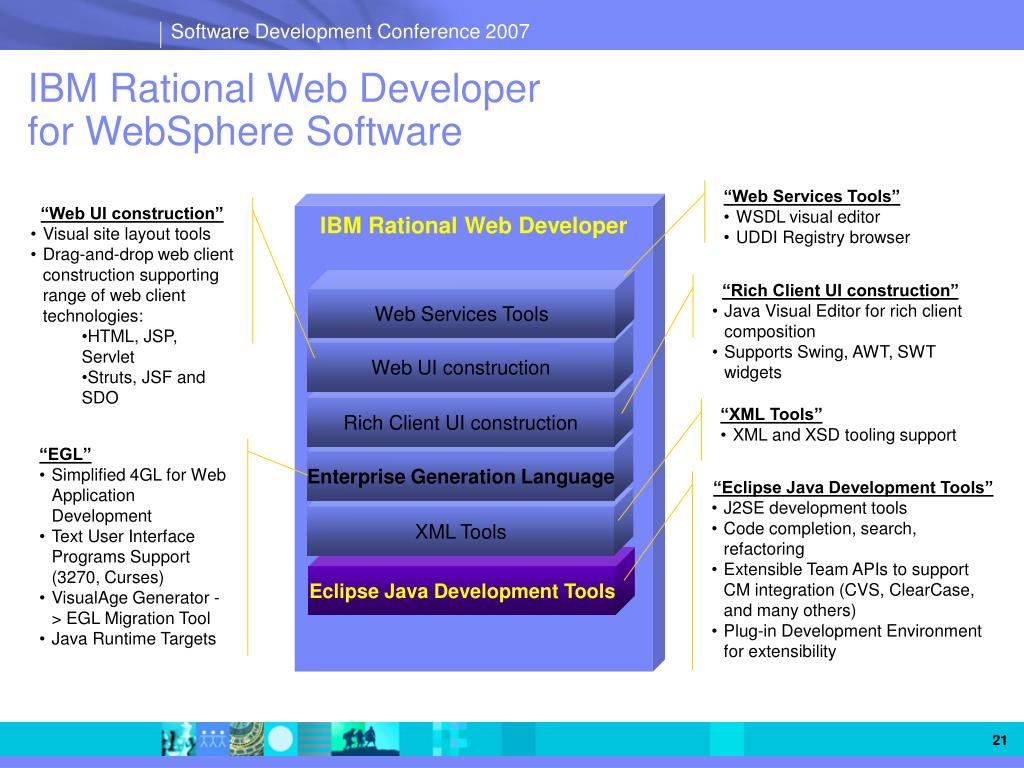This screenshot has width=1024, height=768.
Task: Click the bullet 'WSDL visual editor'
Action: pos(808,217)
